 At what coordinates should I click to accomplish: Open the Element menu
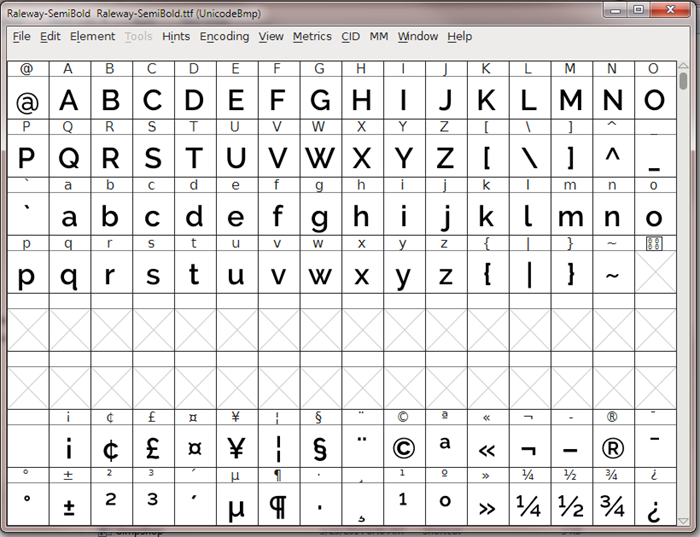tap(92, 37)
